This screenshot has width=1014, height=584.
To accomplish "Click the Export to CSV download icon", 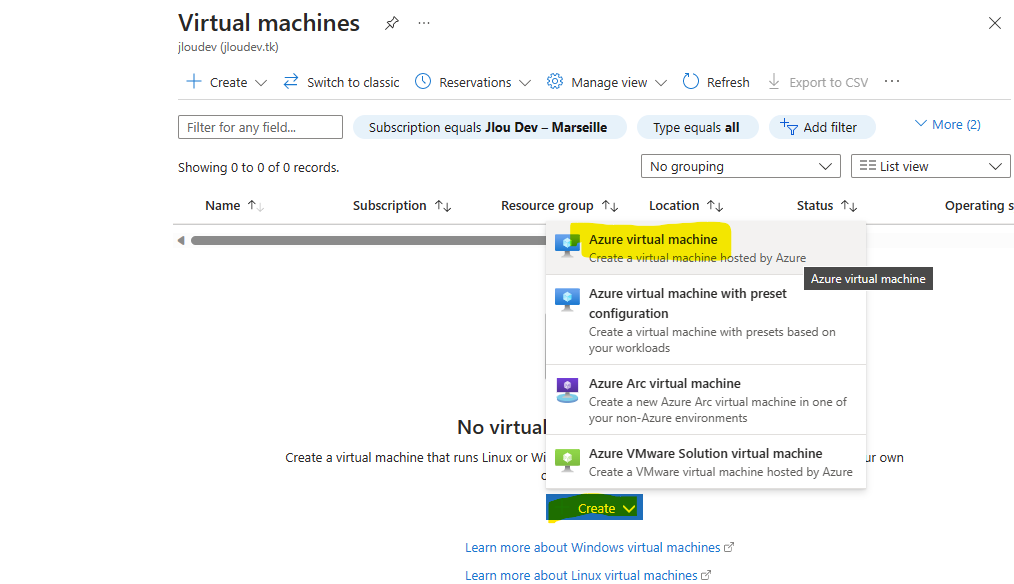I will click(x=773, y=82).
